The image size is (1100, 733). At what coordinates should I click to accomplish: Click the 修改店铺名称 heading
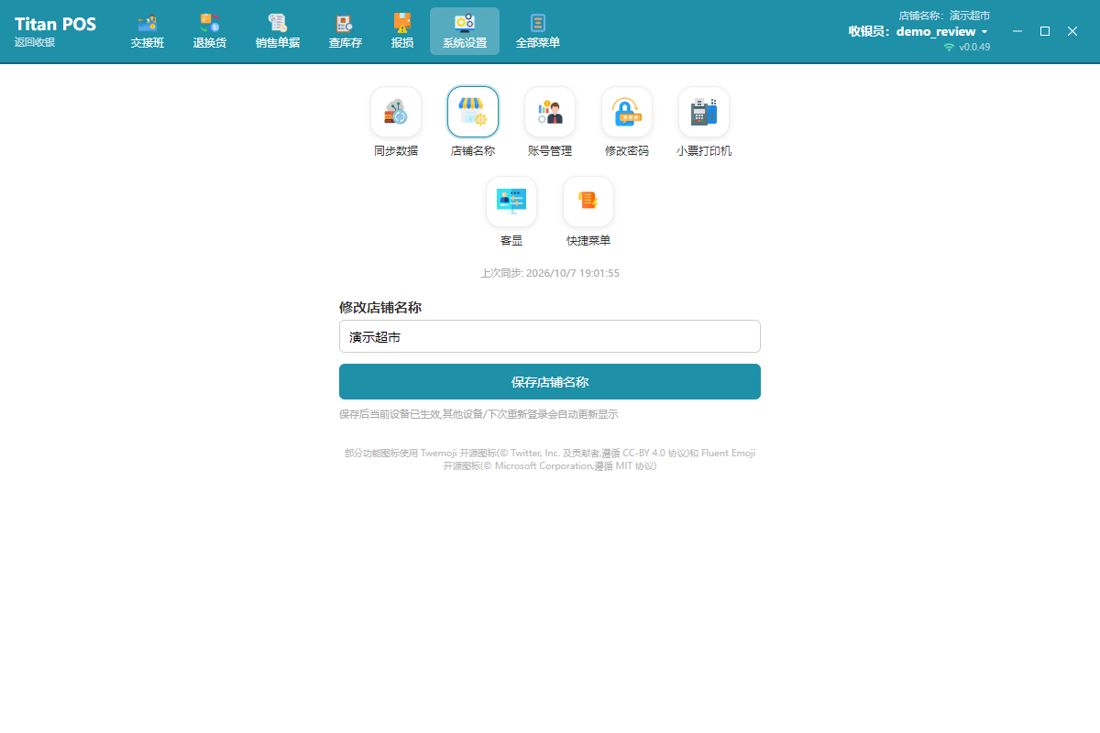pyautogui.click(x=380, y=307)
